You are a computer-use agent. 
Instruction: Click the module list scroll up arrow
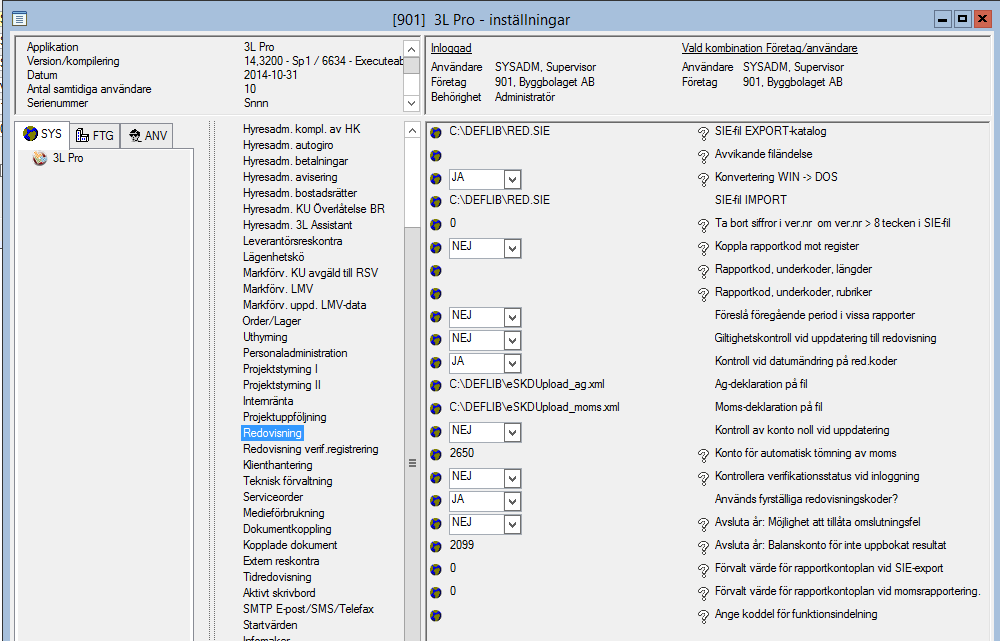pos(412,131)
